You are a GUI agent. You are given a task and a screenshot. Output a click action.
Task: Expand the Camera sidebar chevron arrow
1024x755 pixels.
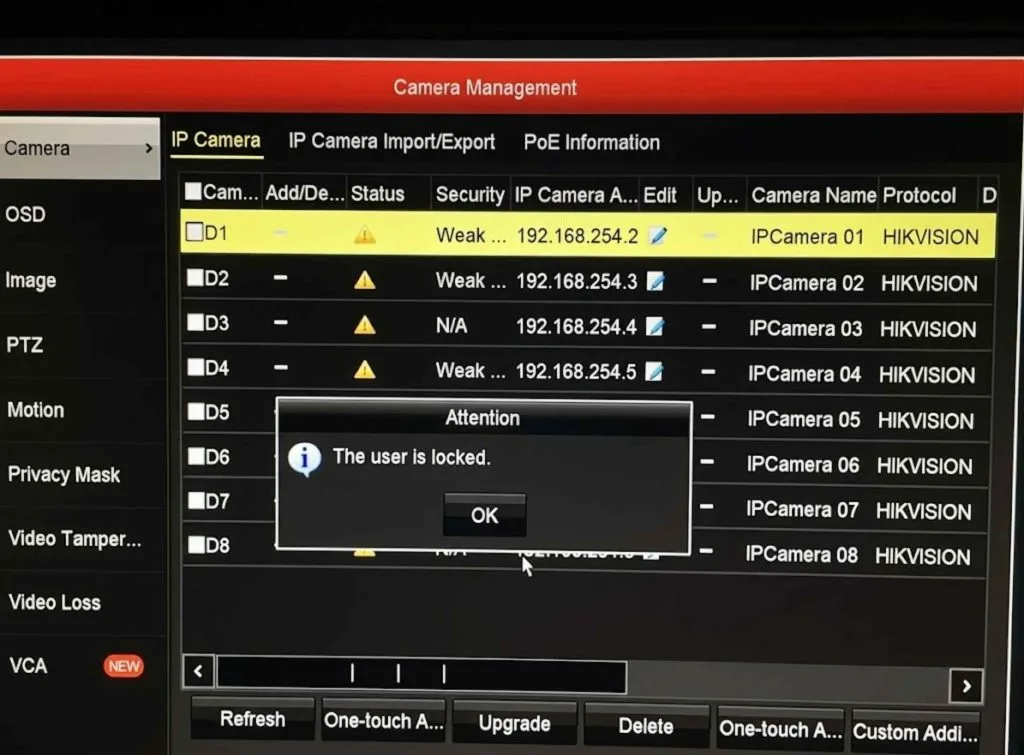[149, 148]
